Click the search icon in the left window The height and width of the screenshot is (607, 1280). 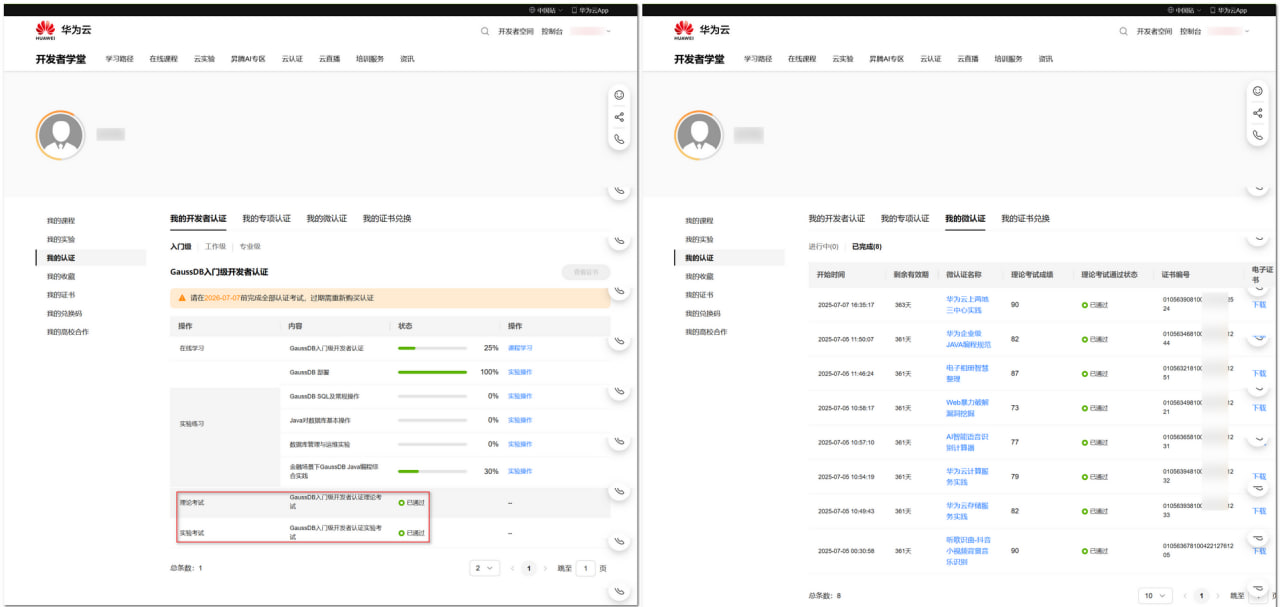coord(485,31)
